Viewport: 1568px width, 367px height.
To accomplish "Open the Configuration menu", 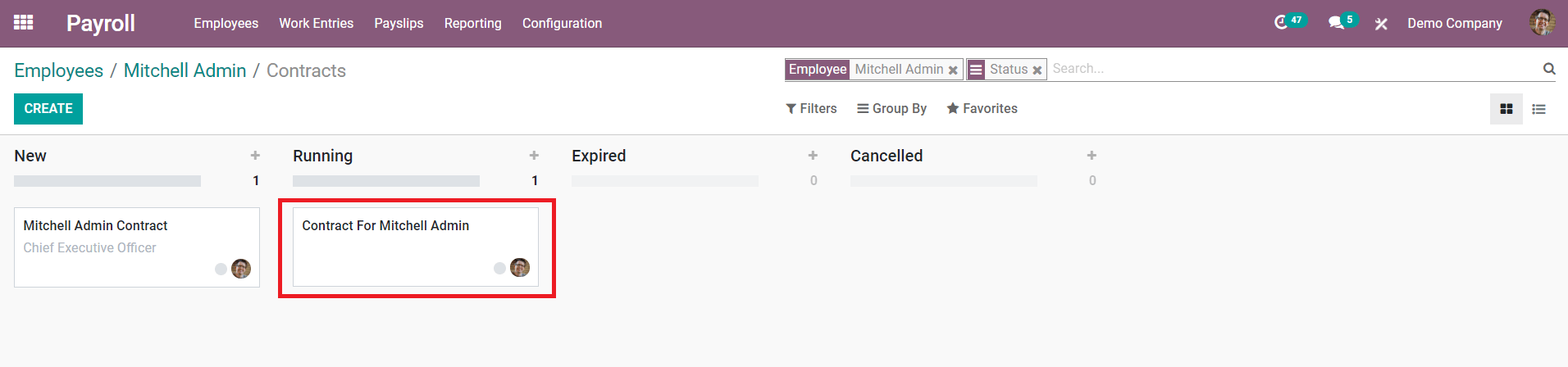I will coord(562,23).
